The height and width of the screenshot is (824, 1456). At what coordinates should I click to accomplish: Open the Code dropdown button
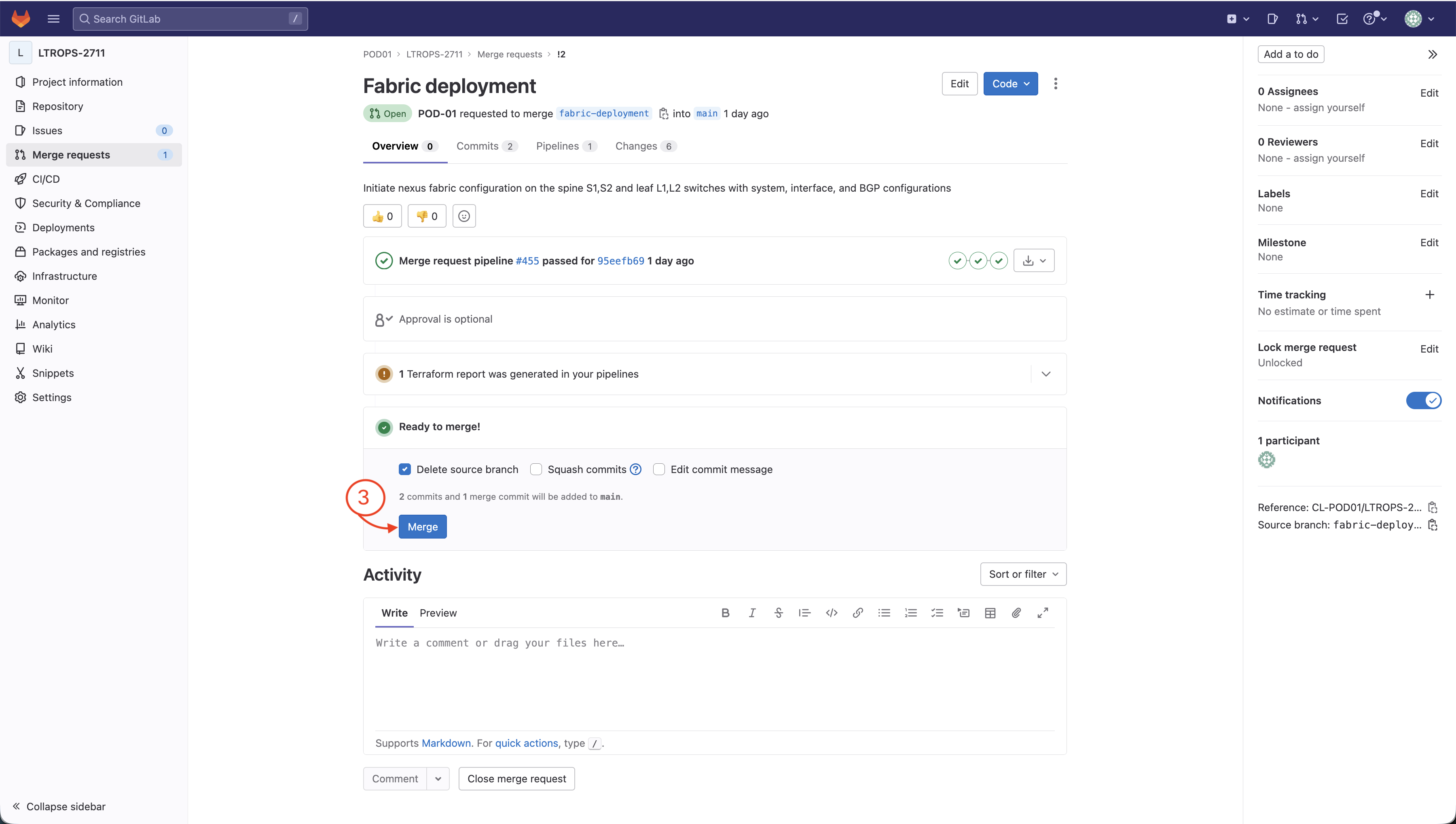click(1010, 84)
